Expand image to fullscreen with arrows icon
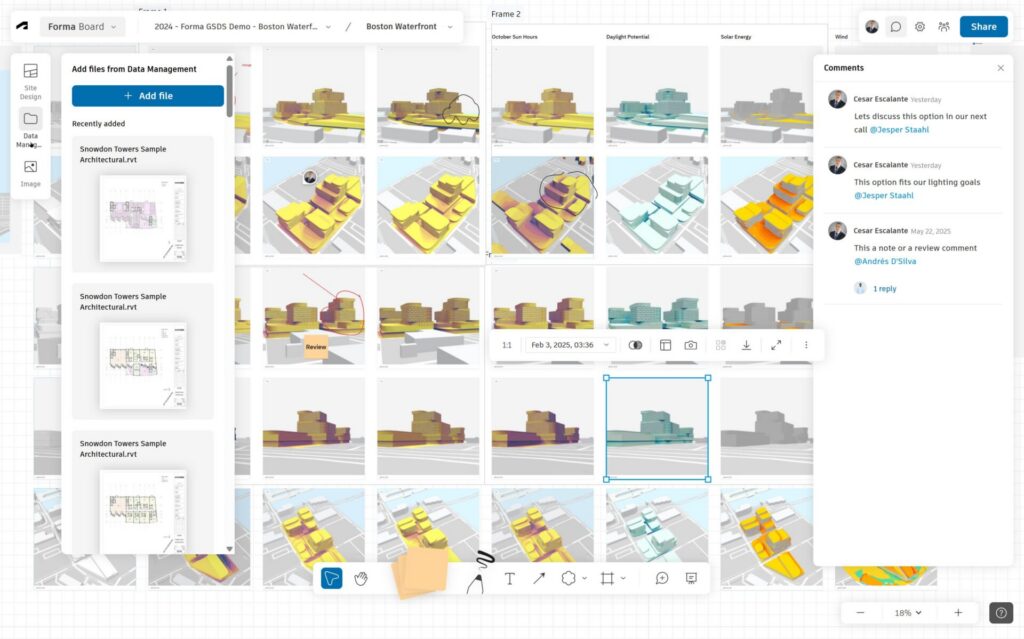 tap(776, 345)
